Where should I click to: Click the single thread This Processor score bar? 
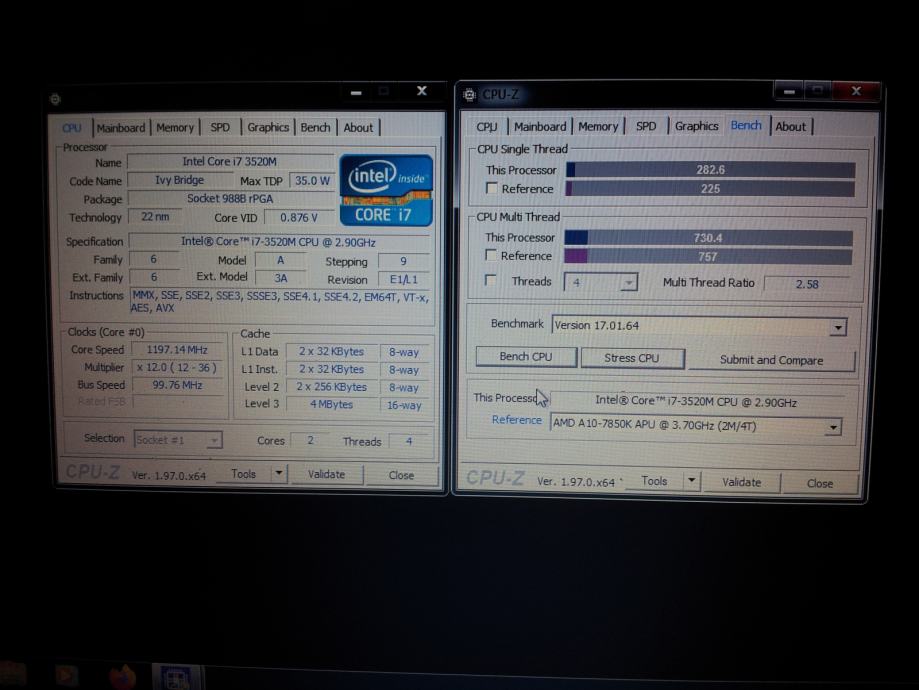(x=710, y=170)
